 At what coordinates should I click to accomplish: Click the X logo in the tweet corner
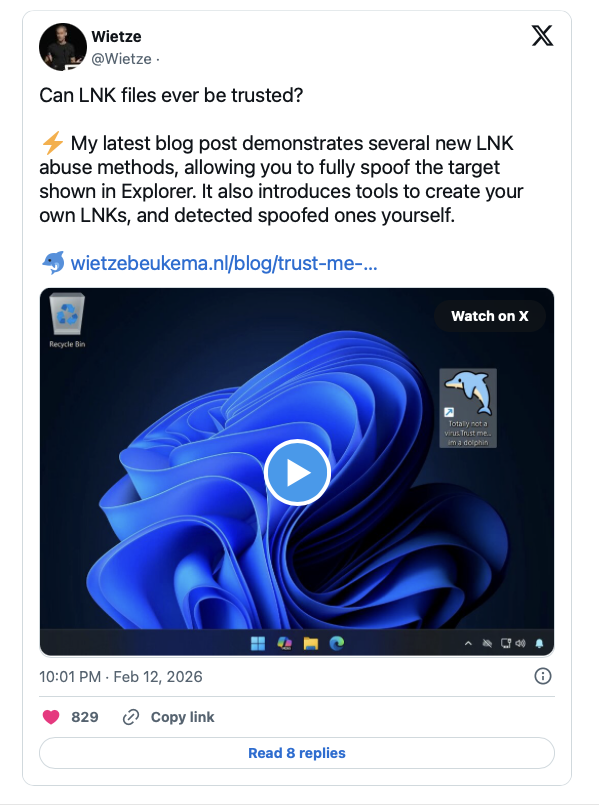pyautogui.click(x=542, y=36)
